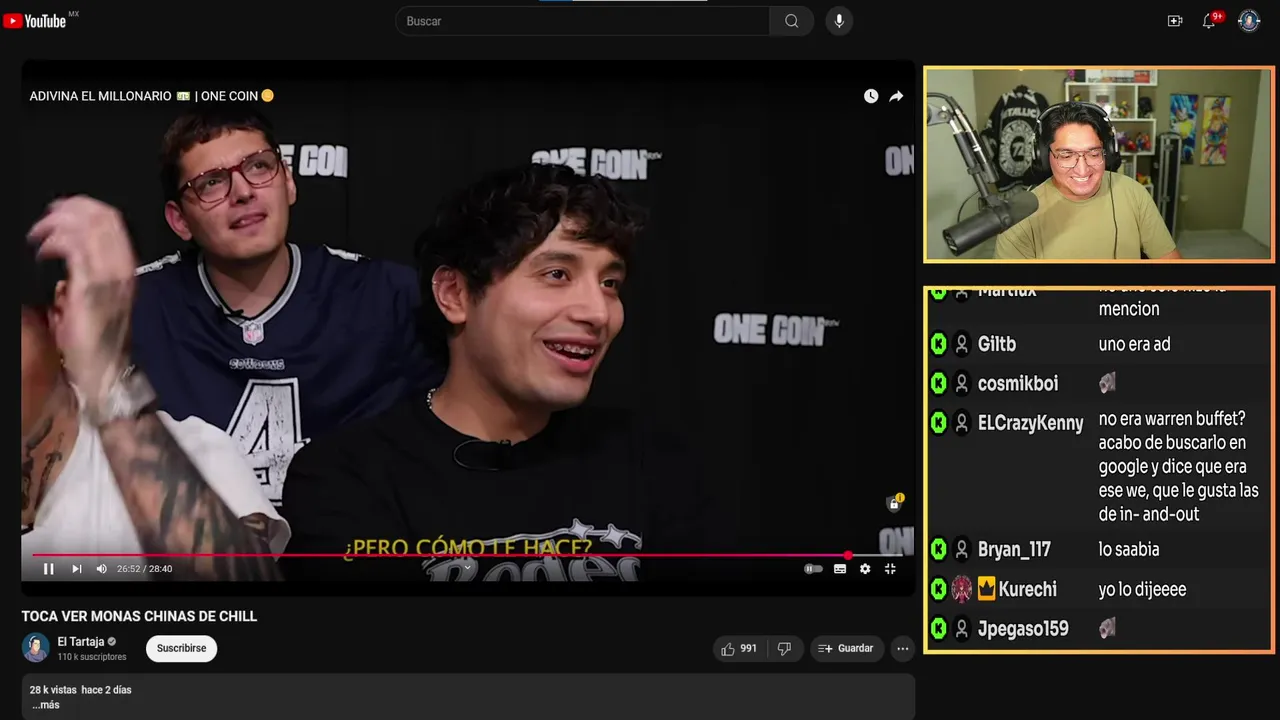This screenshot has width=1280, height=720.
Task: Click the person icon beside cosmikboi
Action: 962,383
